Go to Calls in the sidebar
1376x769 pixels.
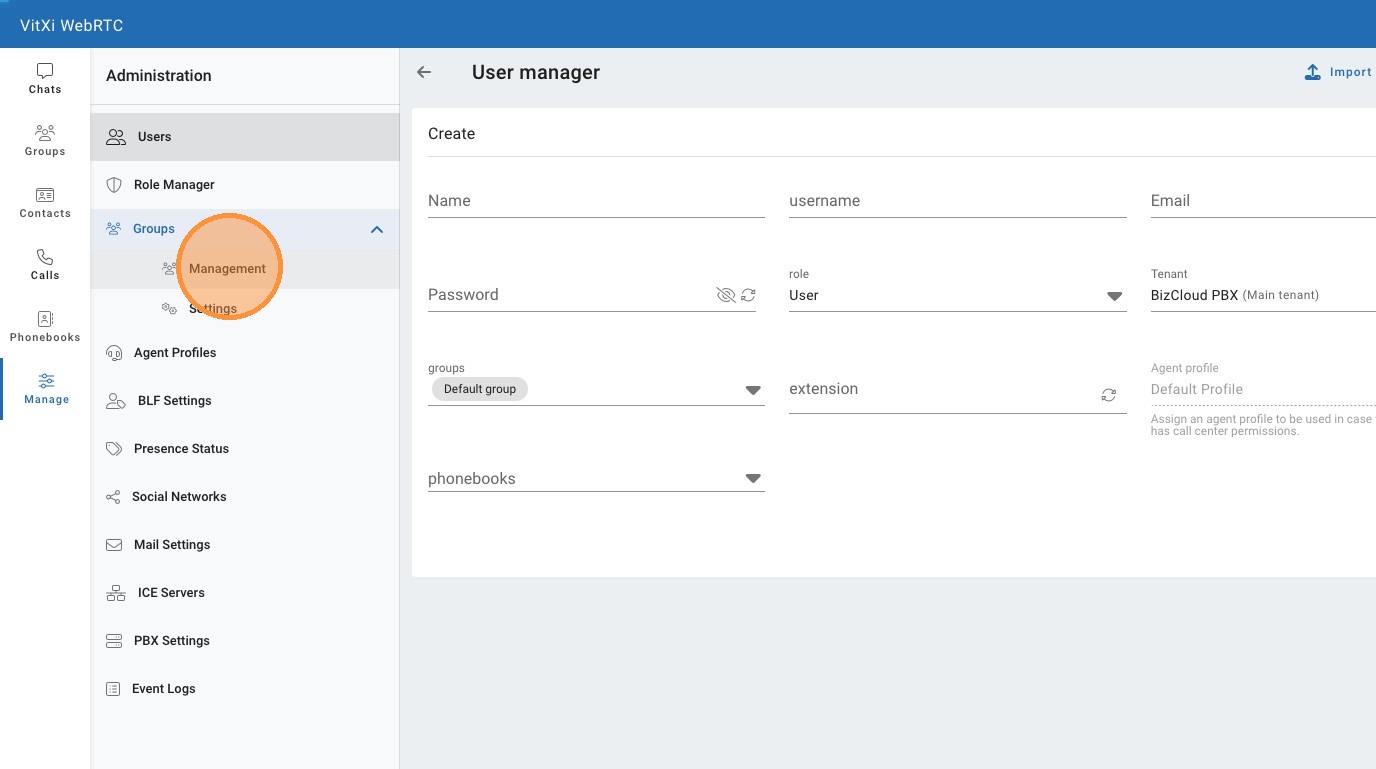(45, 265)
